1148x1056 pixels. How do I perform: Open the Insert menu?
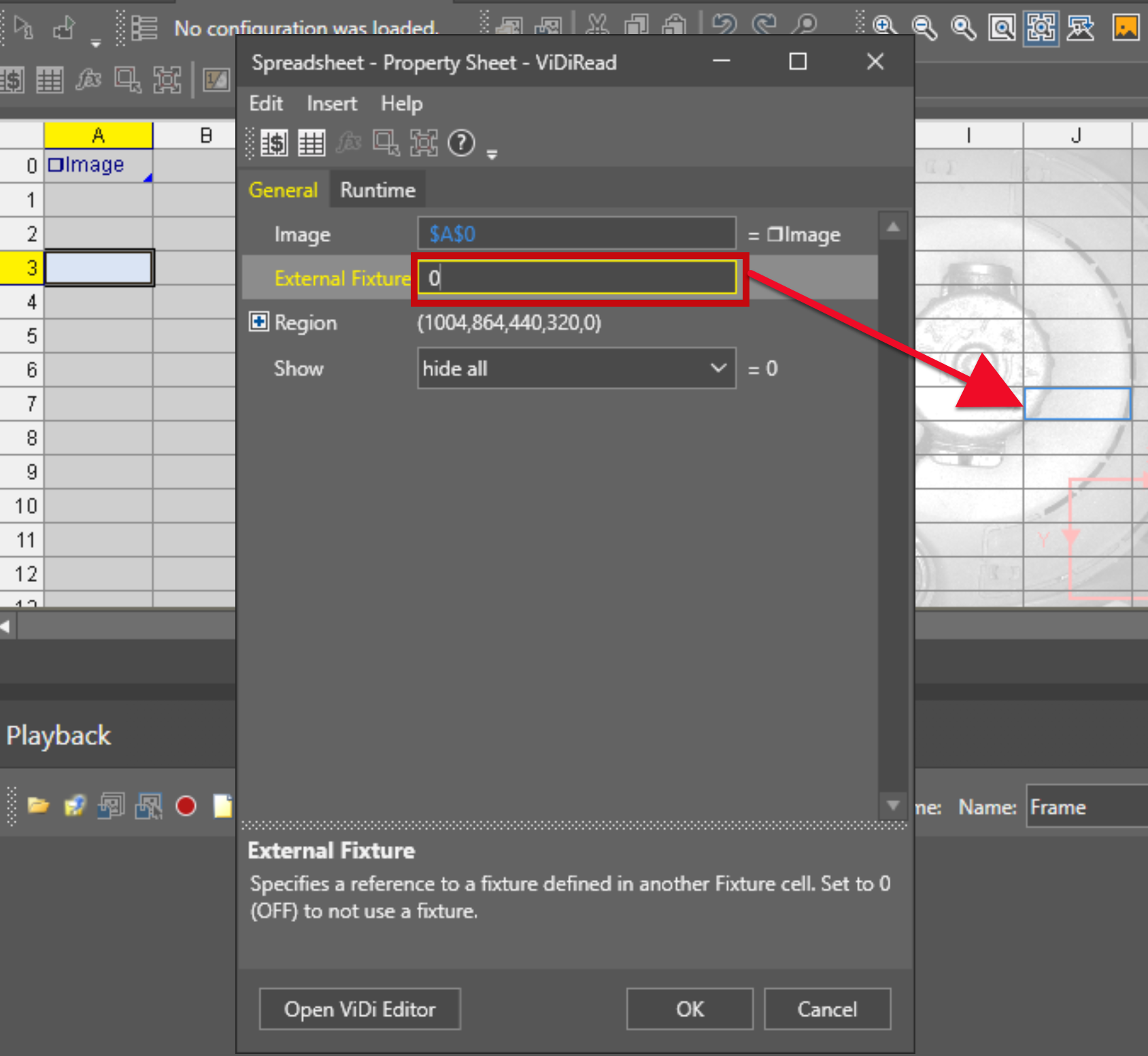click(331, 103)
